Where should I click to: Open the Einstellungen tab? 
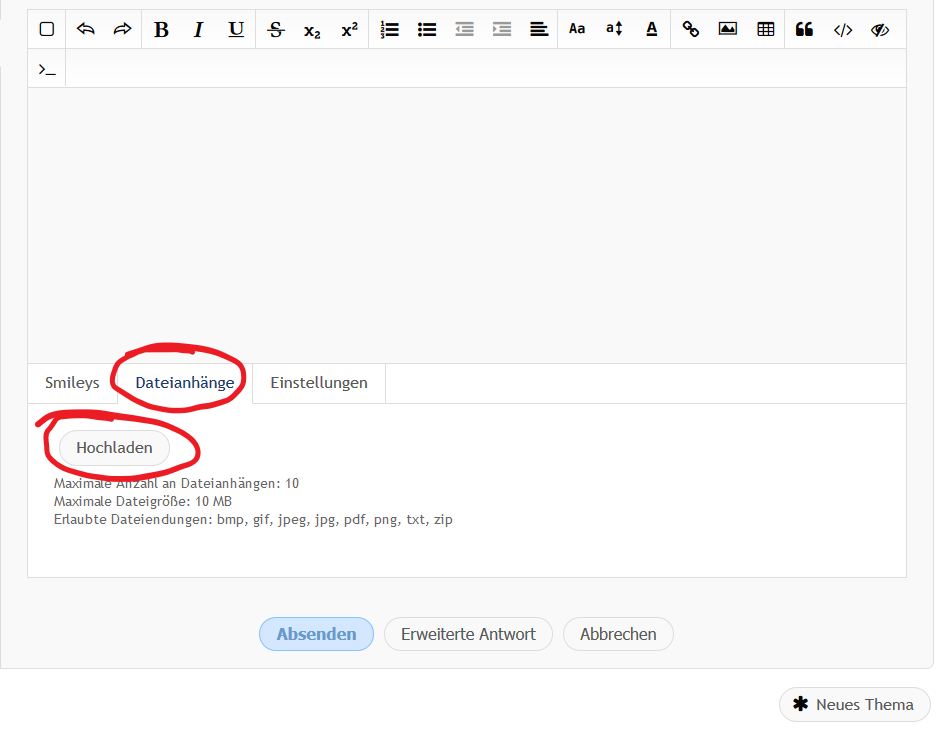[319, 383]
